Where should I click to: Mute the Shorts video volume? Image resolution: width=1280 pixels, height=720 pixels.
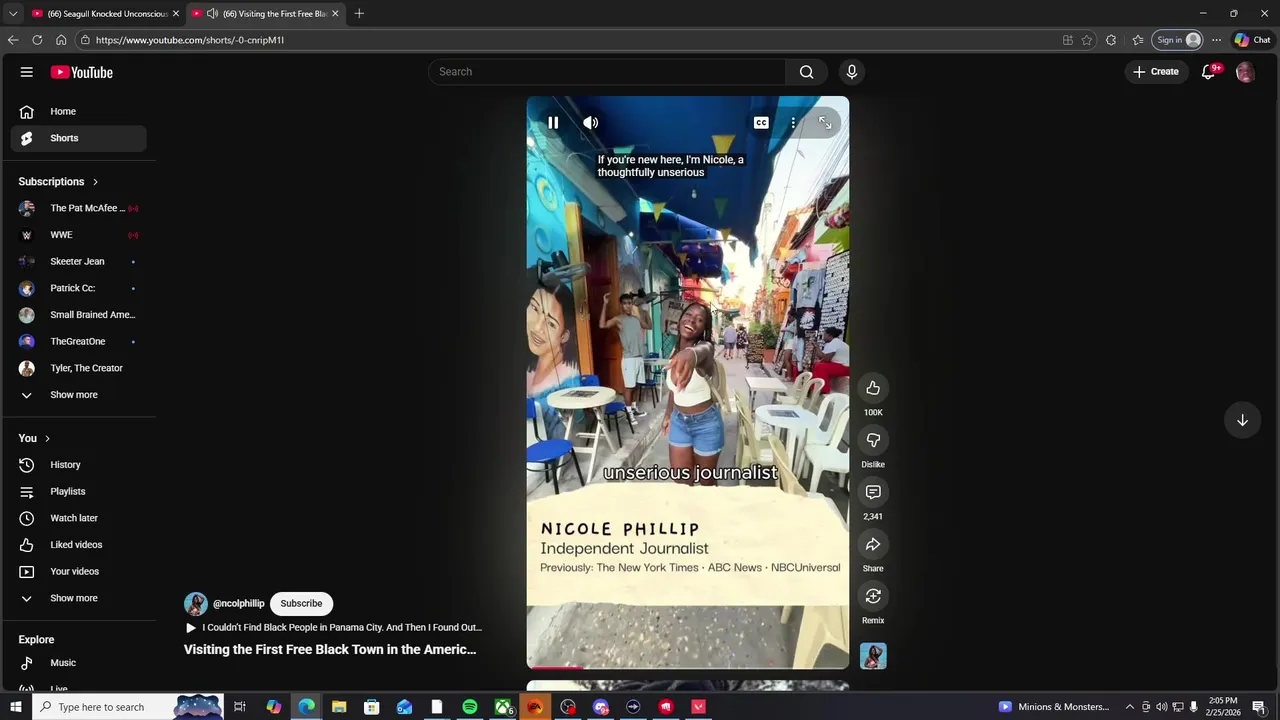(x=591, y=123)
